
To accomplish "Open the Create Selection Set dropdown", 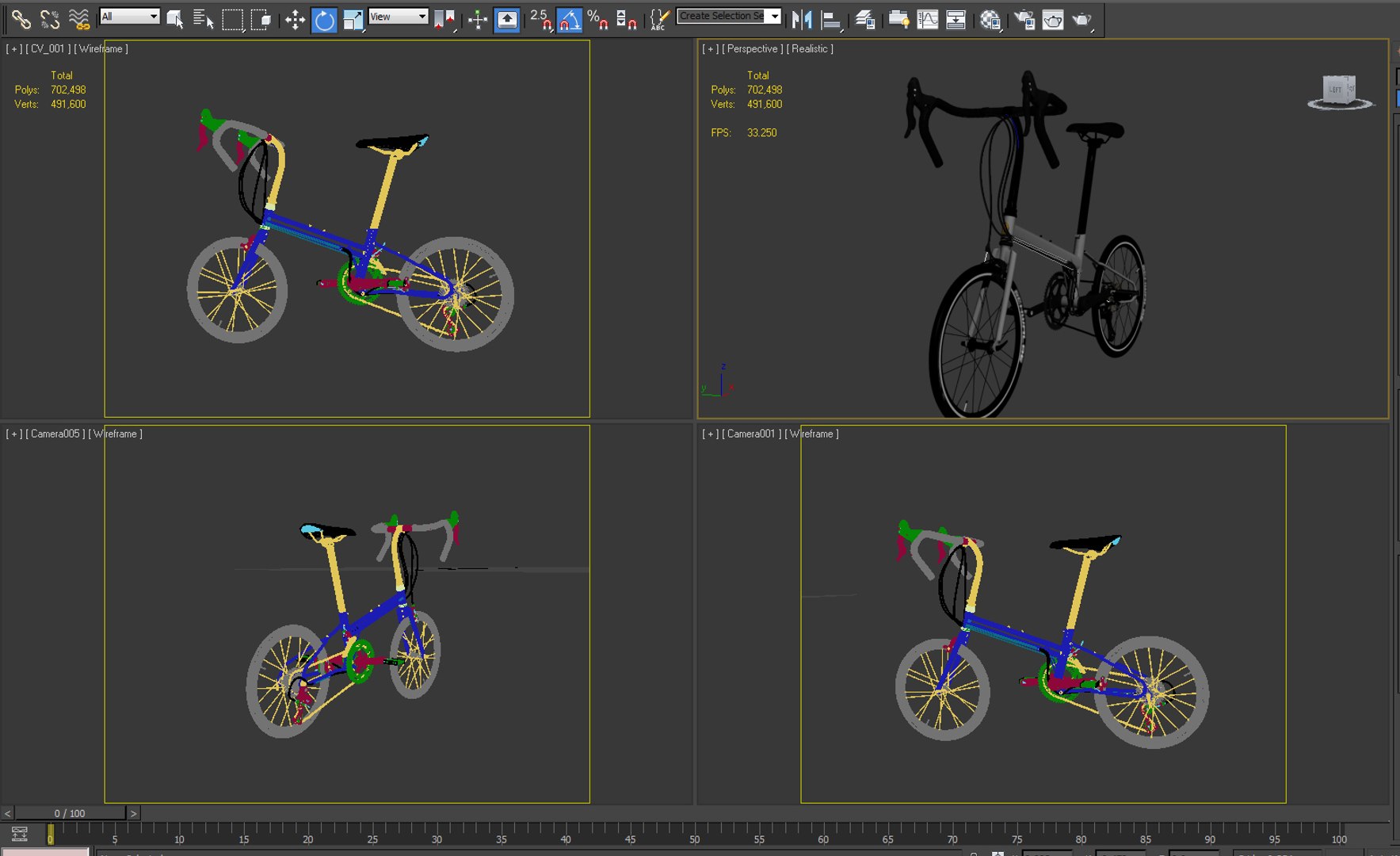I will [729, 16].
